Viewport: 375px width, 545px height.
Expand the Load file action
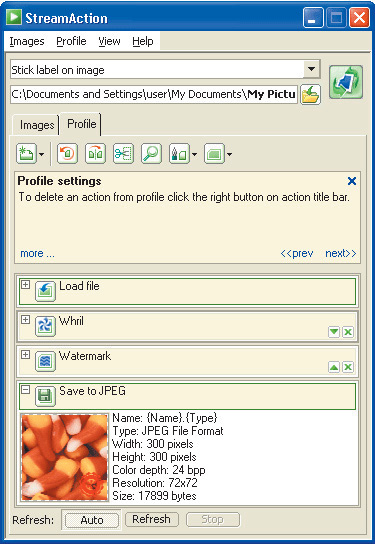[x=25, y=285]
